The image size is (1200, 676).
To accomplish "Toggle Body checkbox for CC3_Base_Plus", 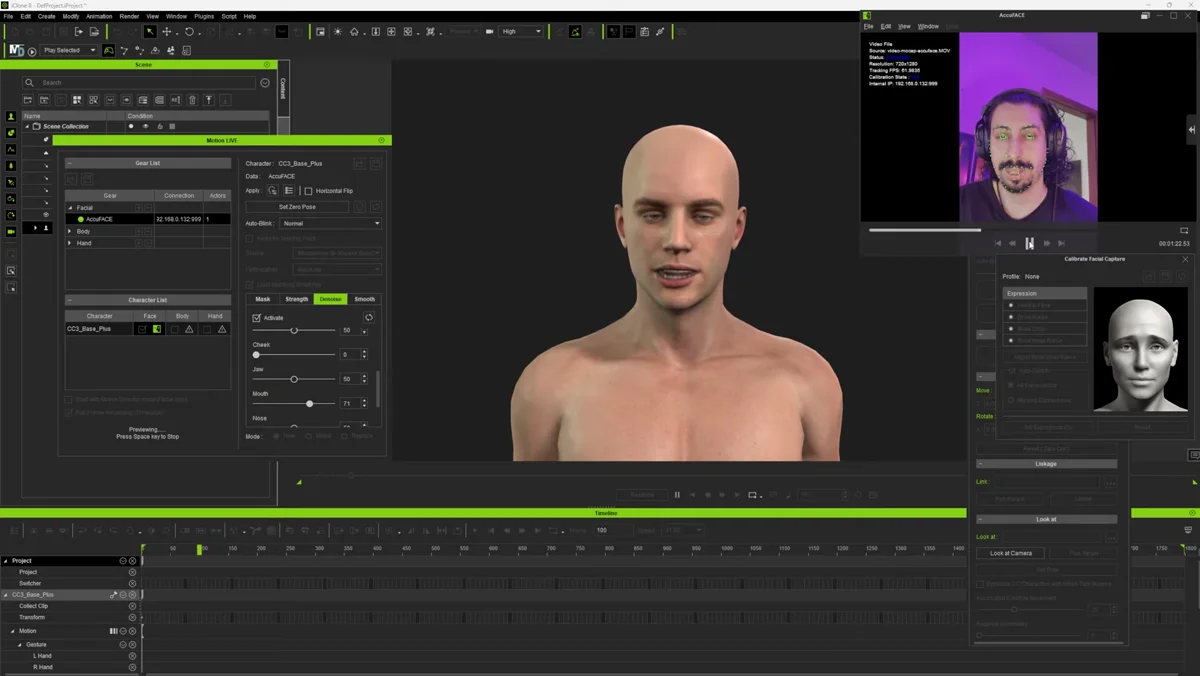I will [175, 329].
